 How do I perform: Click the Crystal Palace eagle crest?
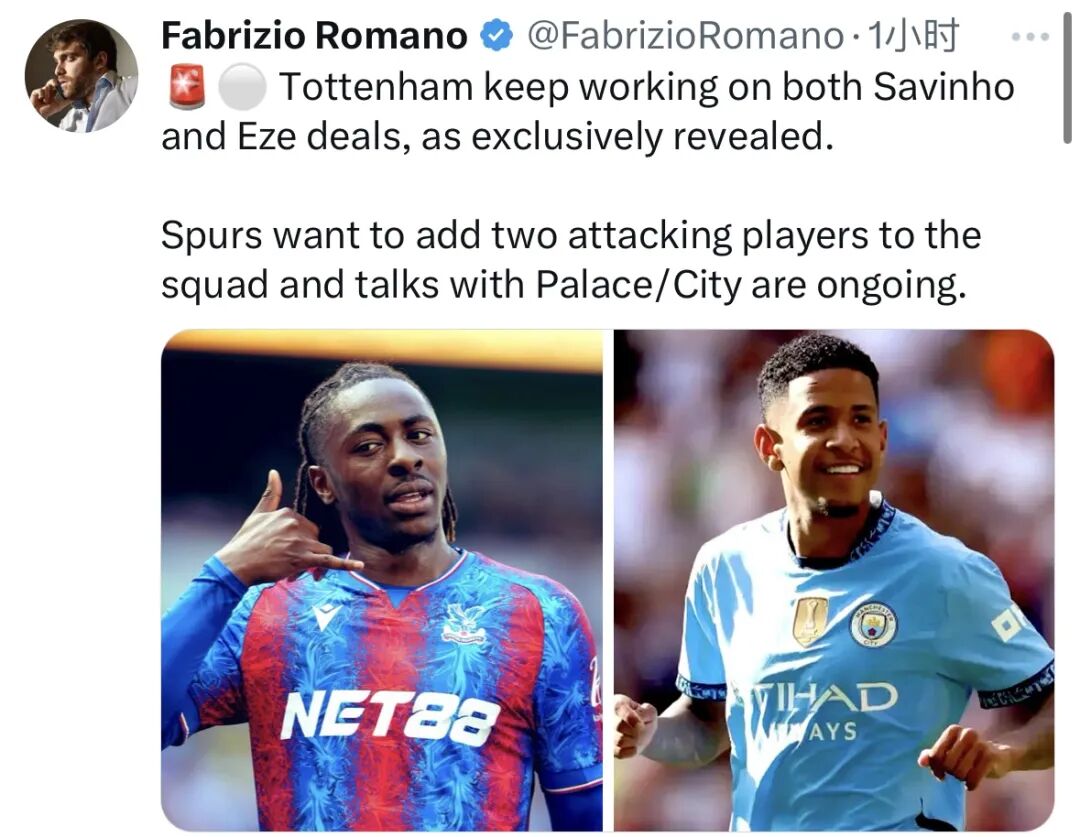tap(464, 623)
